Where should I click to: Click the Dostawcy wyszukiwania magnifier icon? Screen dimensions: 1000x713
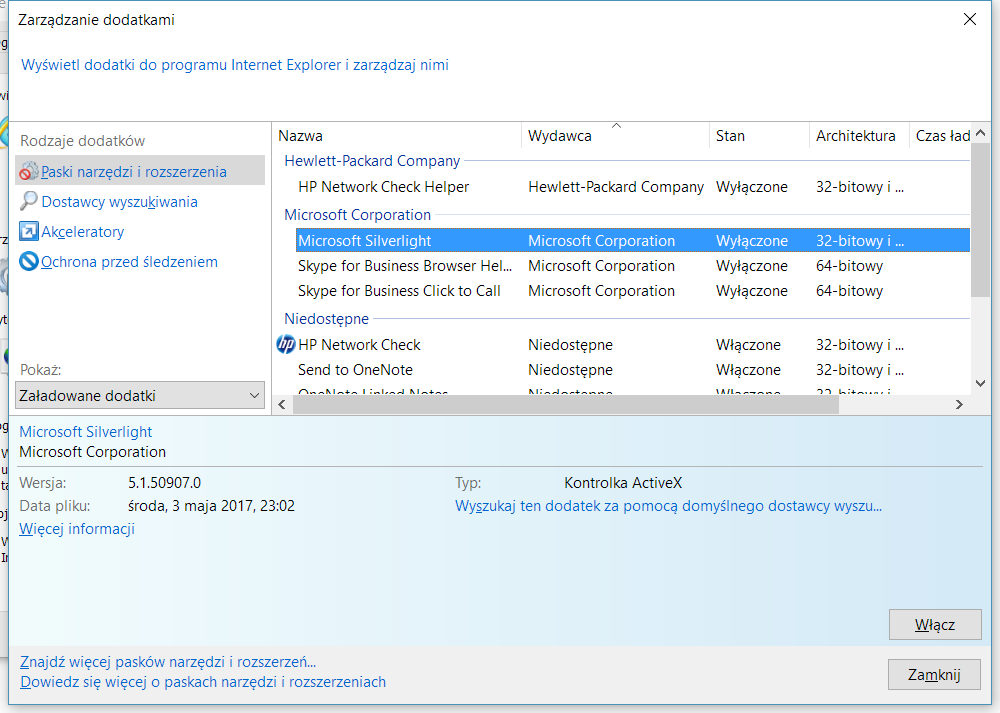pos(29,202)
